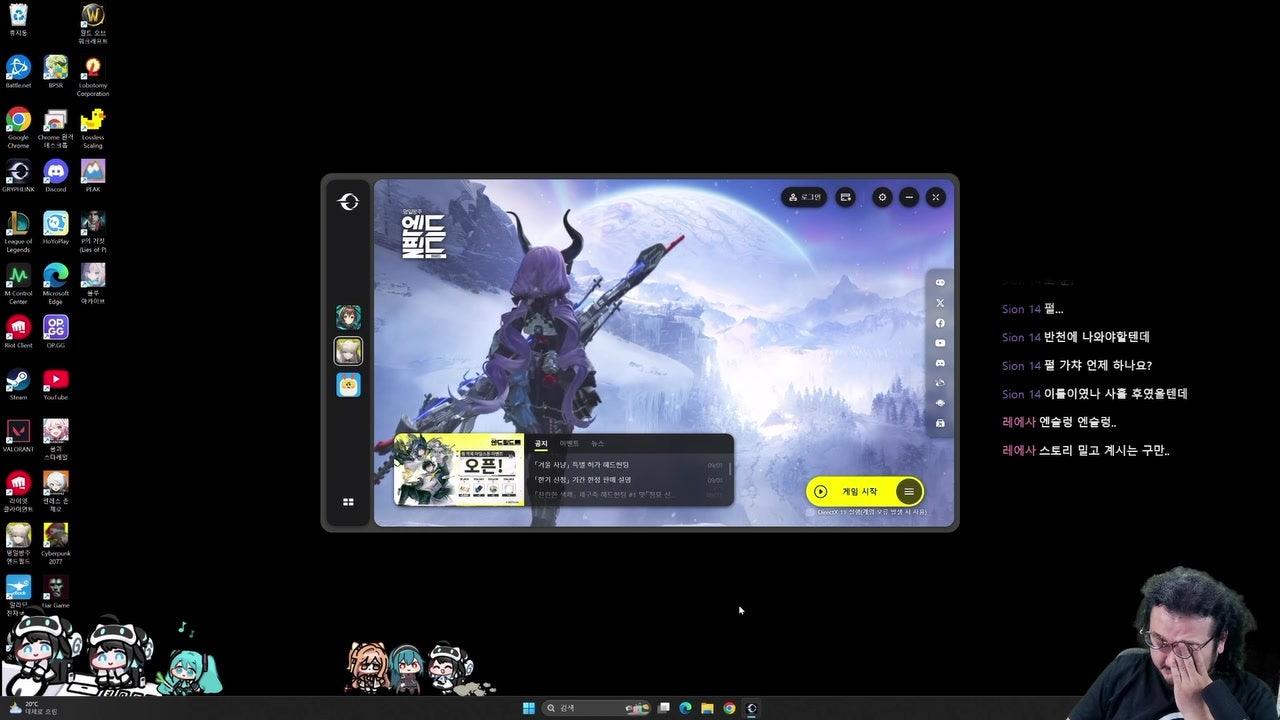The width and height of the screenshot is (1280, 720).
Task: Select the Discord desktop shortcut
Action: point(56,175)
